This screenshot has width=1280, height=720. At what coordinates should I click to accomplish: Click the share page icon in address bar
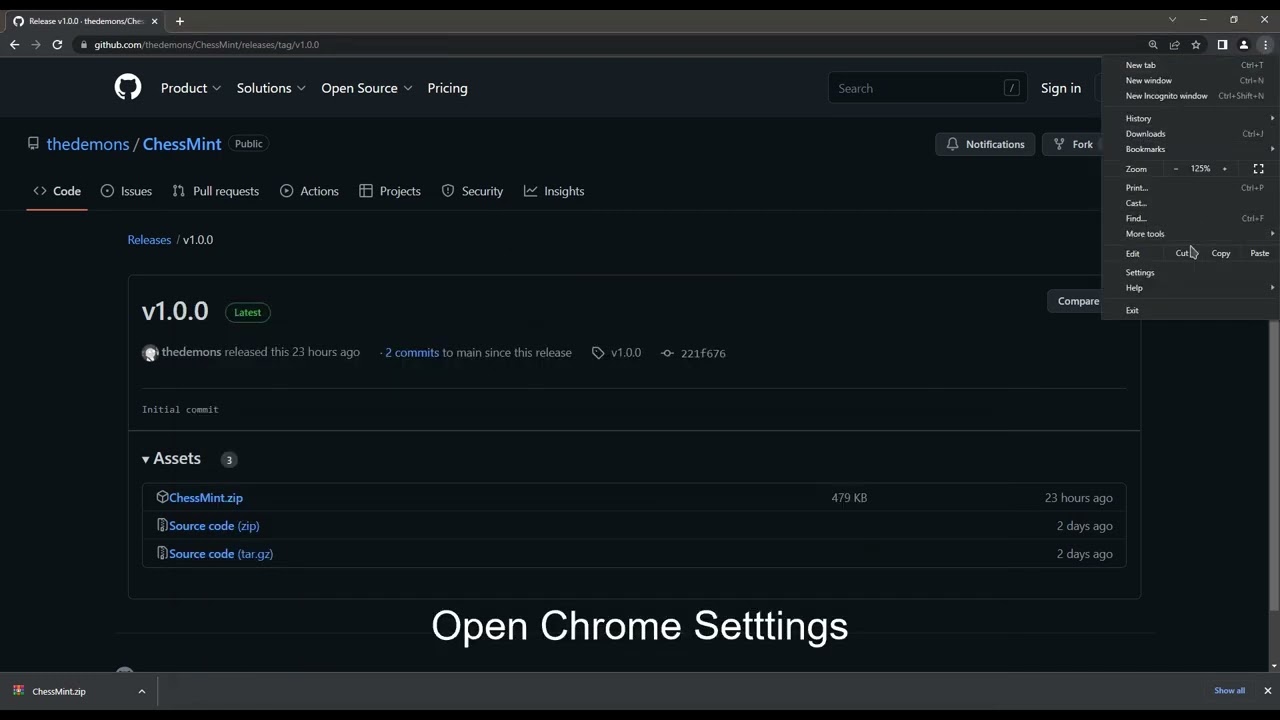1175,45
